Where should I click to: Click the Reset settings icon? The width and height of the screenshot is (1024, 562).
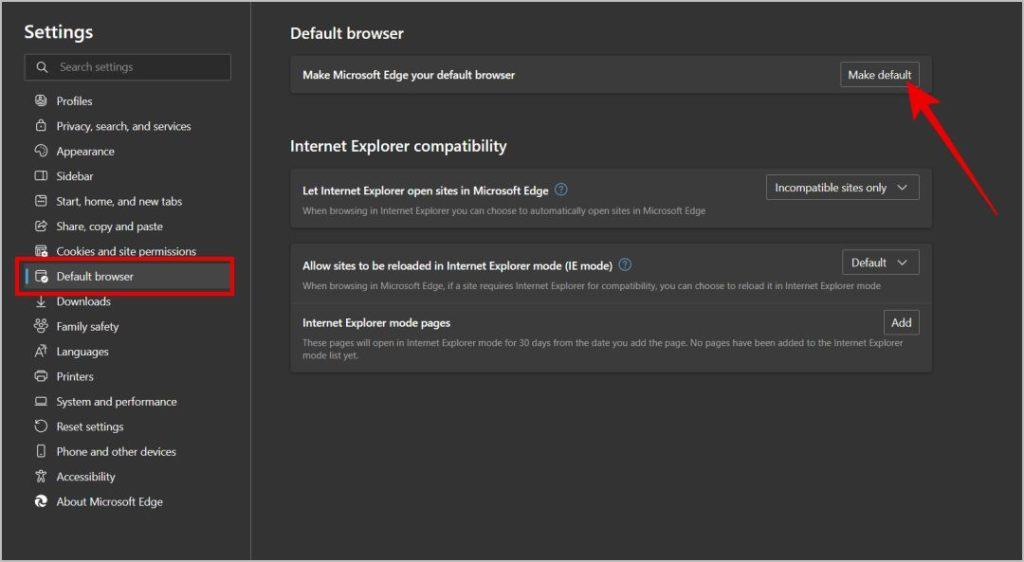(x=41, y=426)
